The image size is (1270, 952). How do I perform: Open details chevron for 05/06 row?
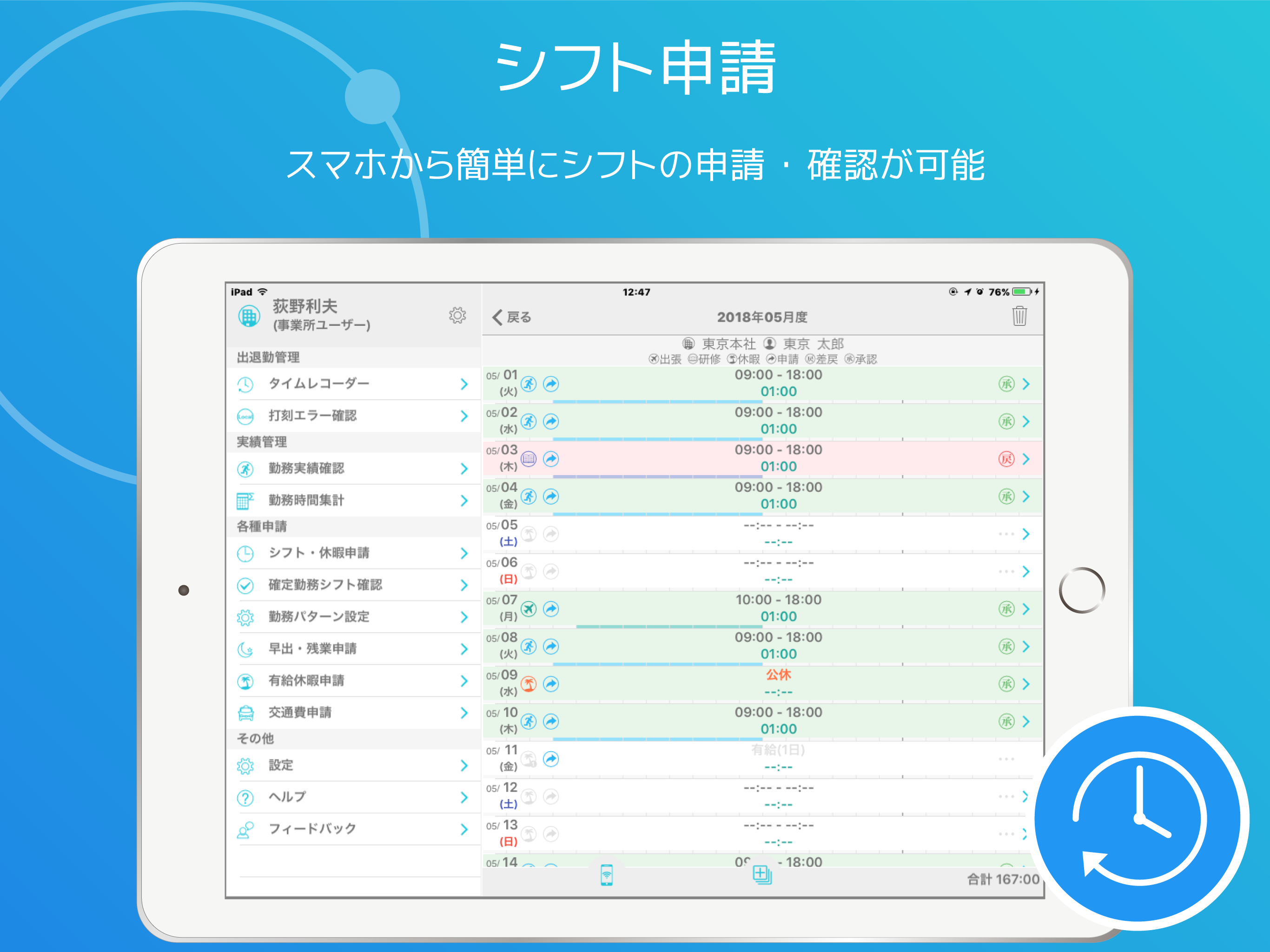click(1026, 571)
